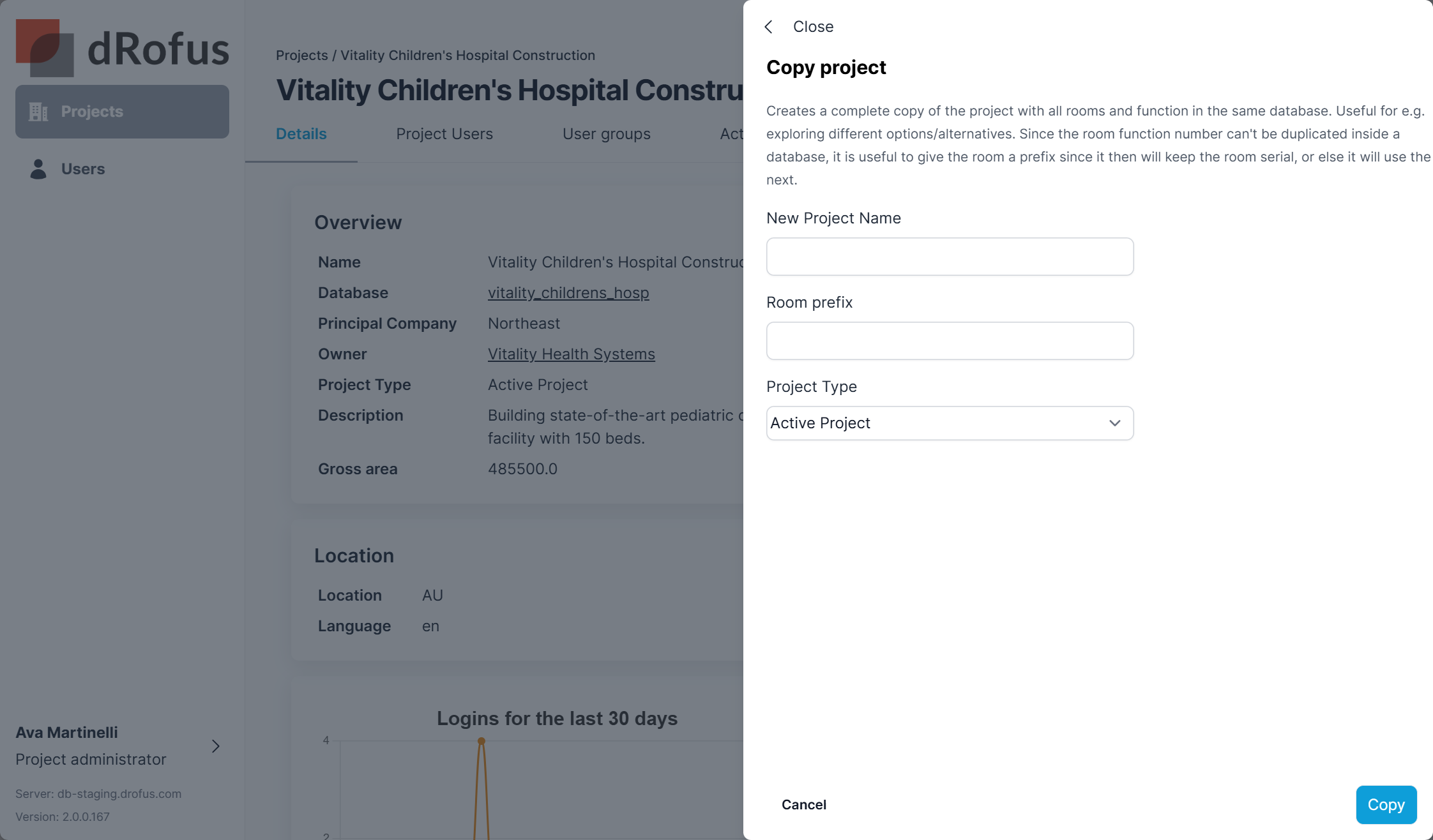Expand the Ava Martinelli user menu chevron
This screenshot has width=1433, height=840.
point(216,746)
